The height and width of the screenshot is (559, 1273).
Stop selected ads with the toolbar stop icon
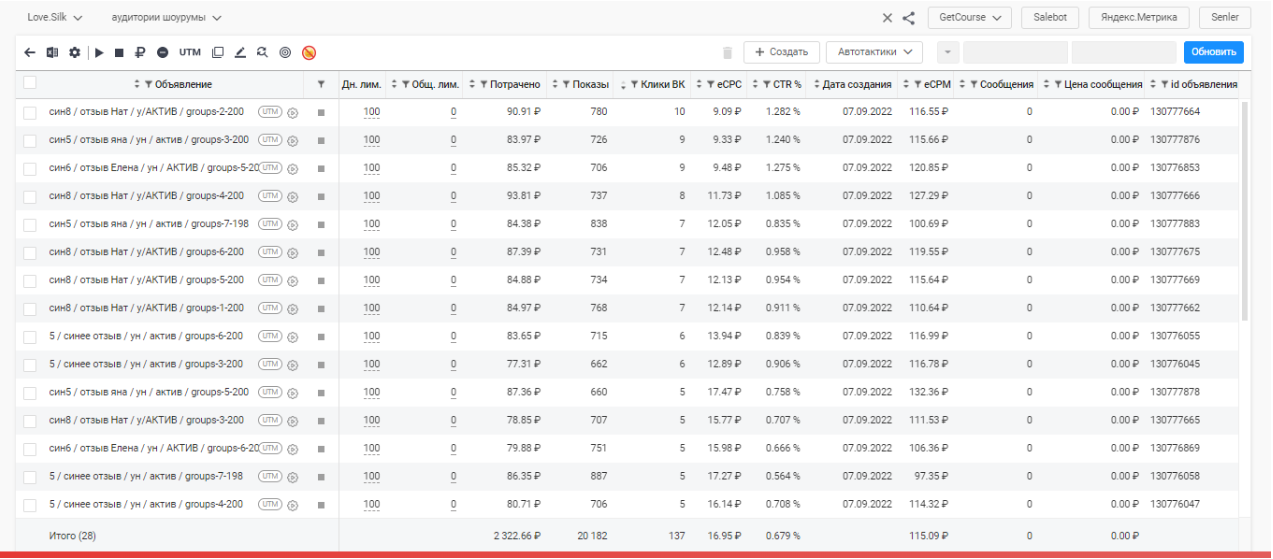point(119,52)
